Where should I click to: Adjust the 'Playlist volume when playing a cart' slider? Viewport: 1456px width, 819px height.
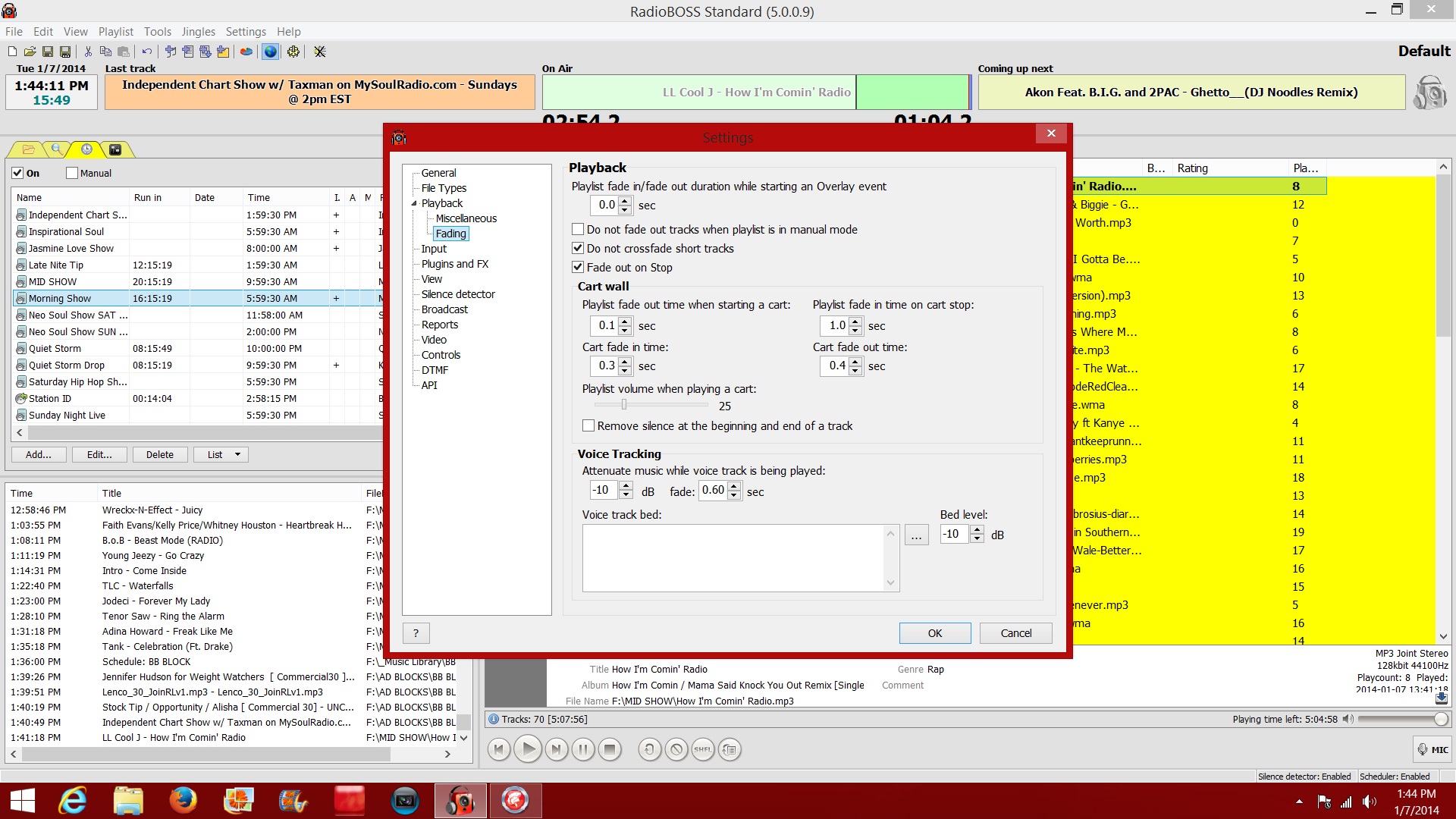tap(624, 405)
